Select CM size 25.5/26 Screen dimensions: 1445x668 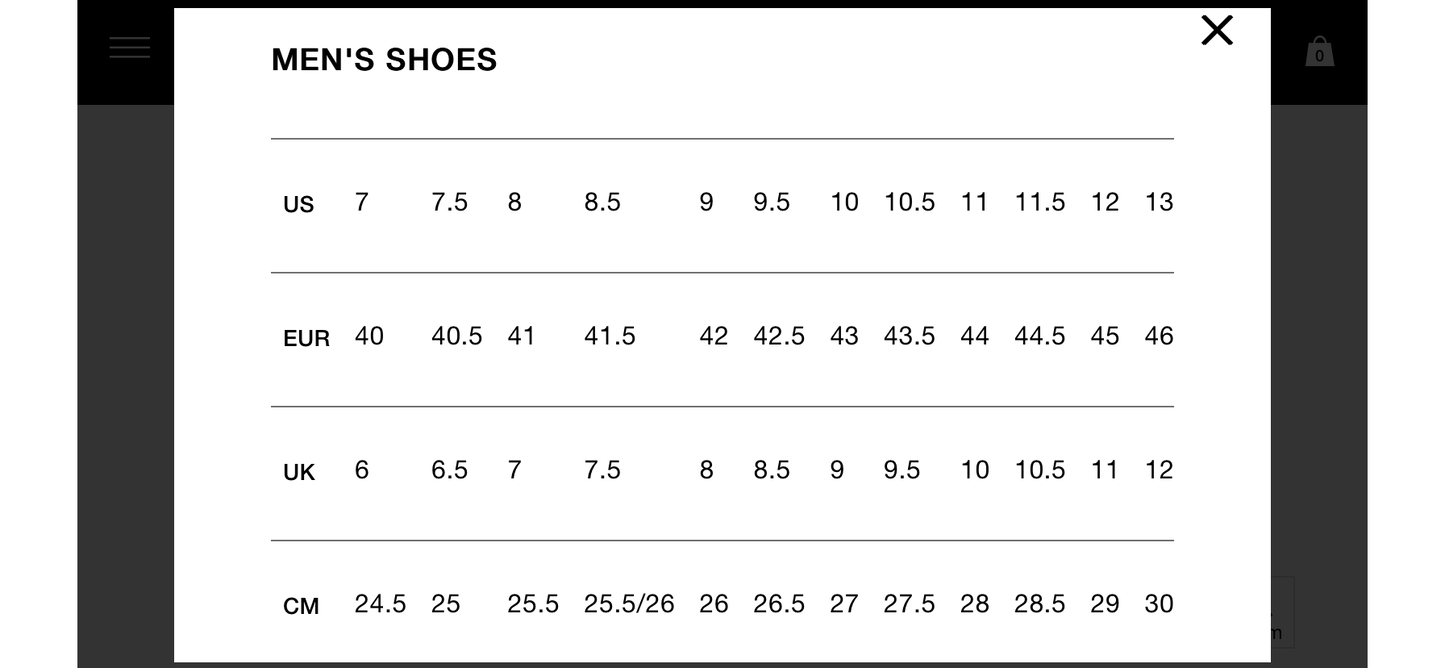coord(629,604)
